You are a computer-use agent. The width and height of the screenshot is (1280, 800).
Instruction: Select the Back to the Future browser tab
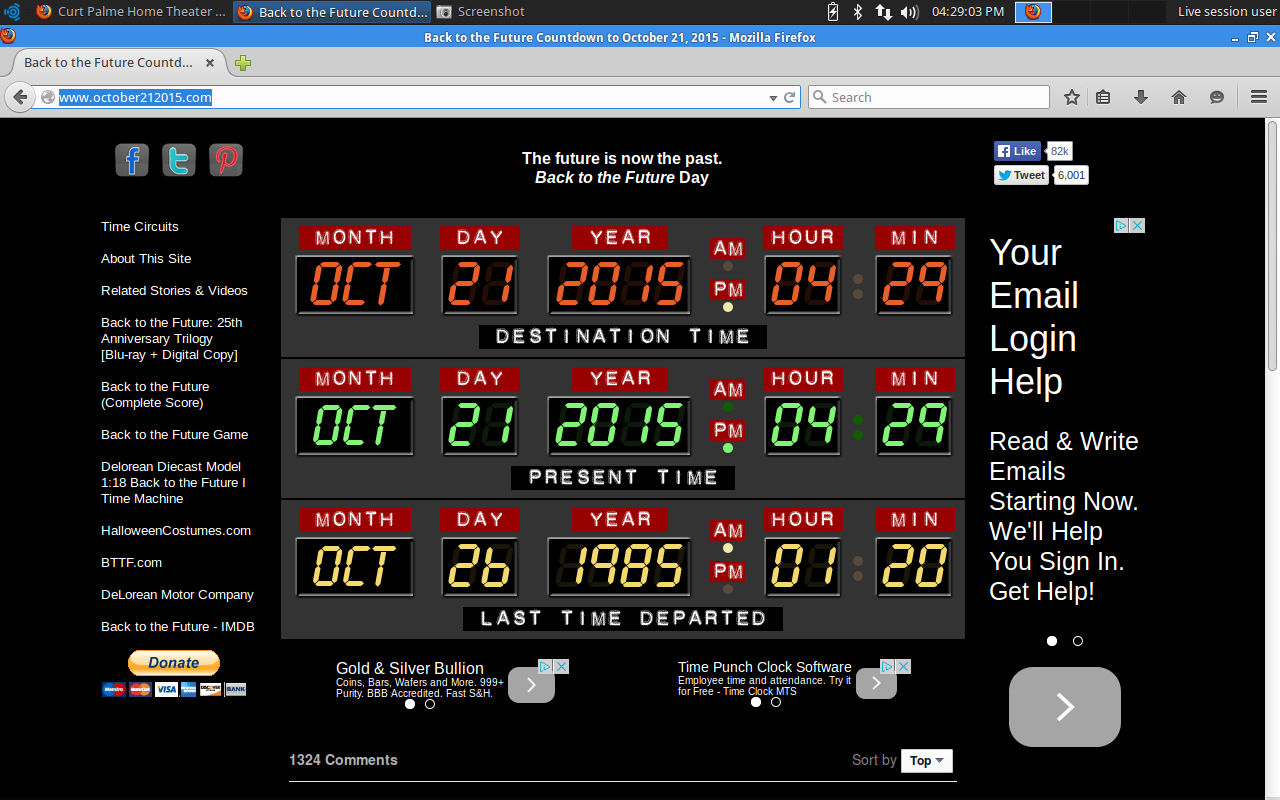pos(119,63)
